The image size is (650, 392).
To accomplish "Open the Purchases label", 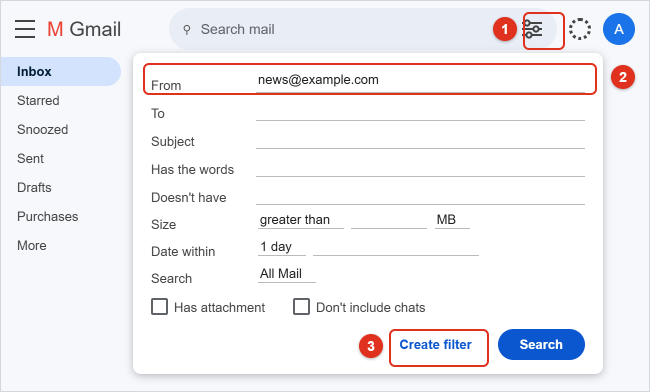I will [47, 216].
